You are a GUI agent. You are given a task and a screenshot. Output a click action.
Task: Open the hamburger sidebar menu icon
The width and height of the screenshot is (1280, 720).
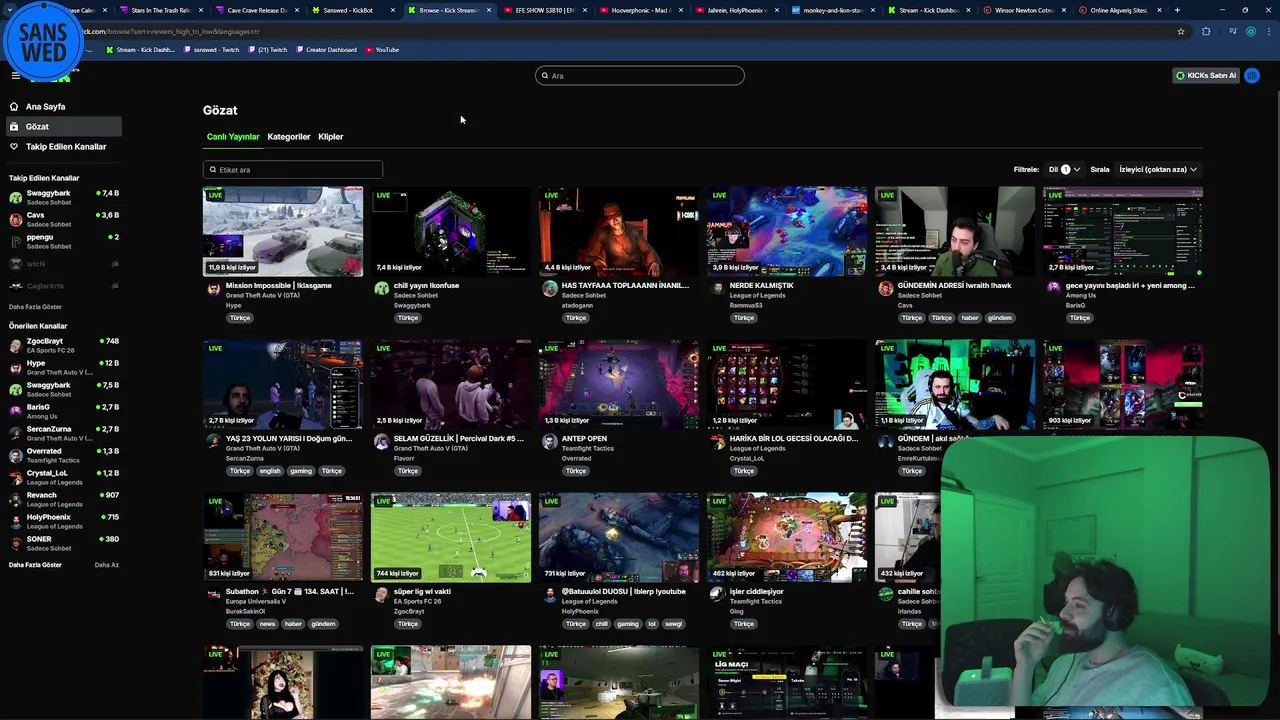(x=15, y=75)
